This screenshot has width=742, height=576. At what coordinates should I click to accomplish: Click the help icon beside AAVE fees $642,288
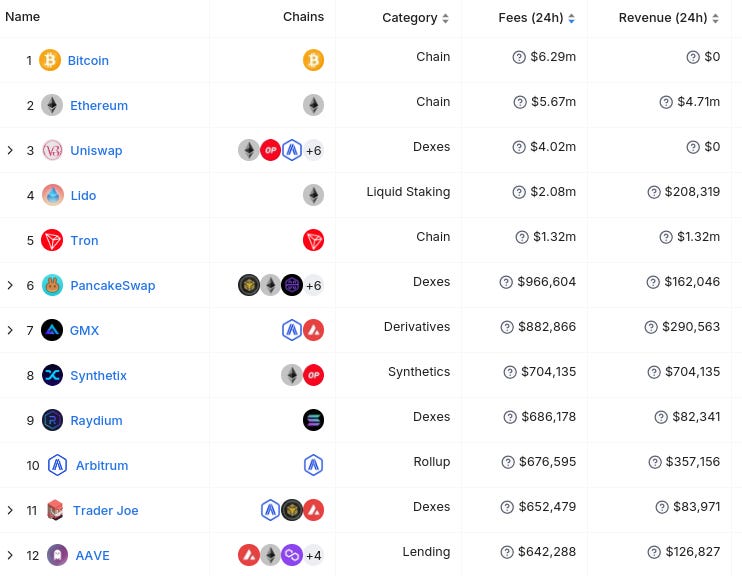point(507,552)
